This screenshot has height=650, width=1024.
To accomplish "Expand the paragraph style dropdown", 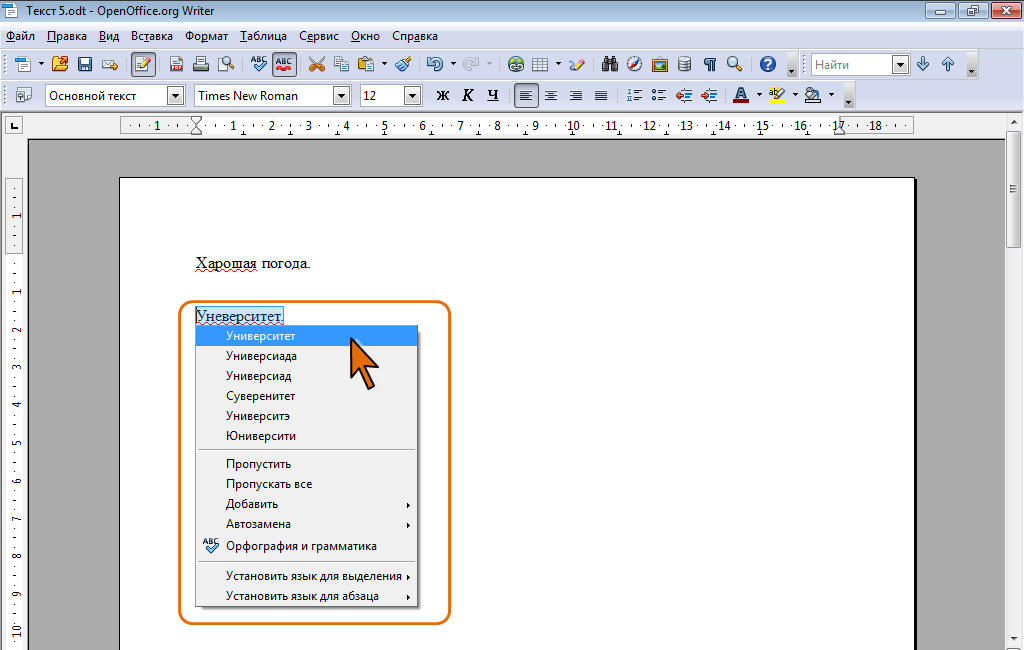I will tap(175, 96).
